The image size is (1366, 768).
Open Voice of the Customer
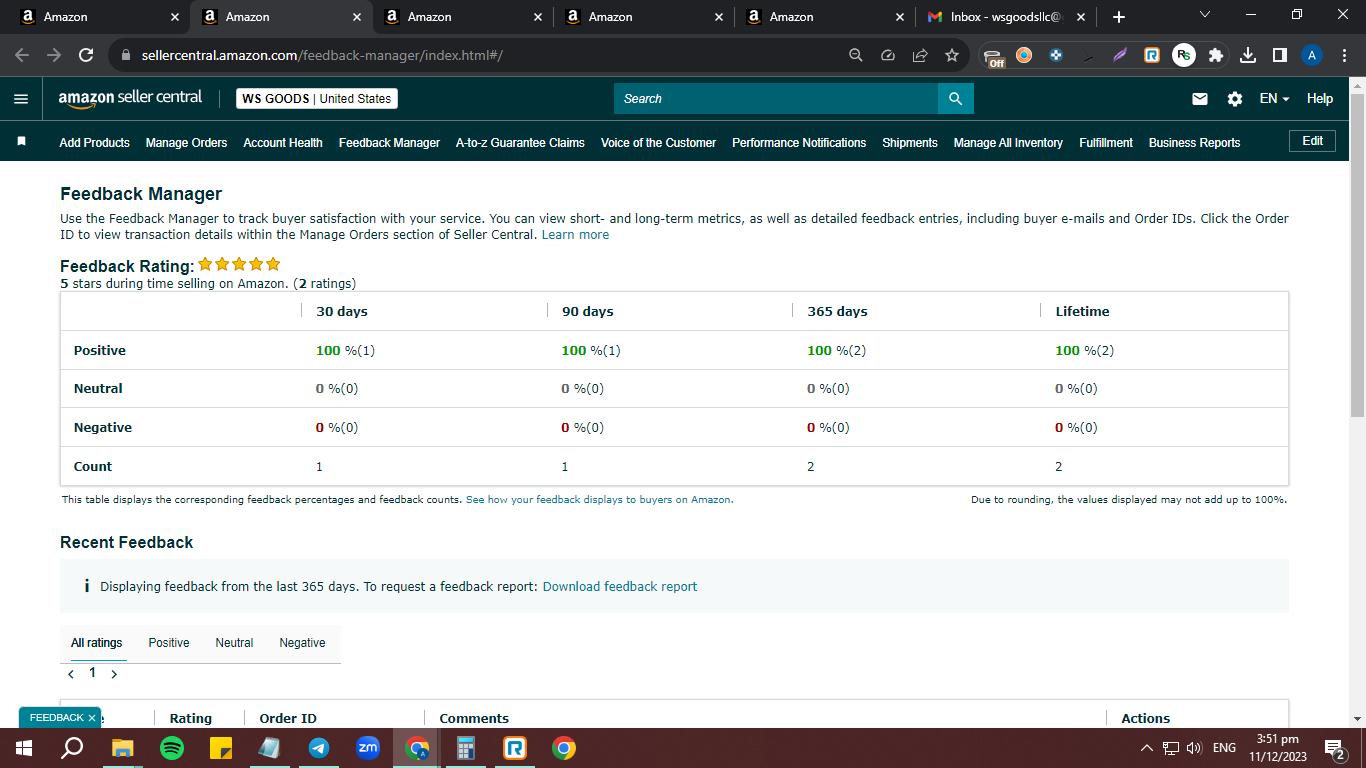658,143
